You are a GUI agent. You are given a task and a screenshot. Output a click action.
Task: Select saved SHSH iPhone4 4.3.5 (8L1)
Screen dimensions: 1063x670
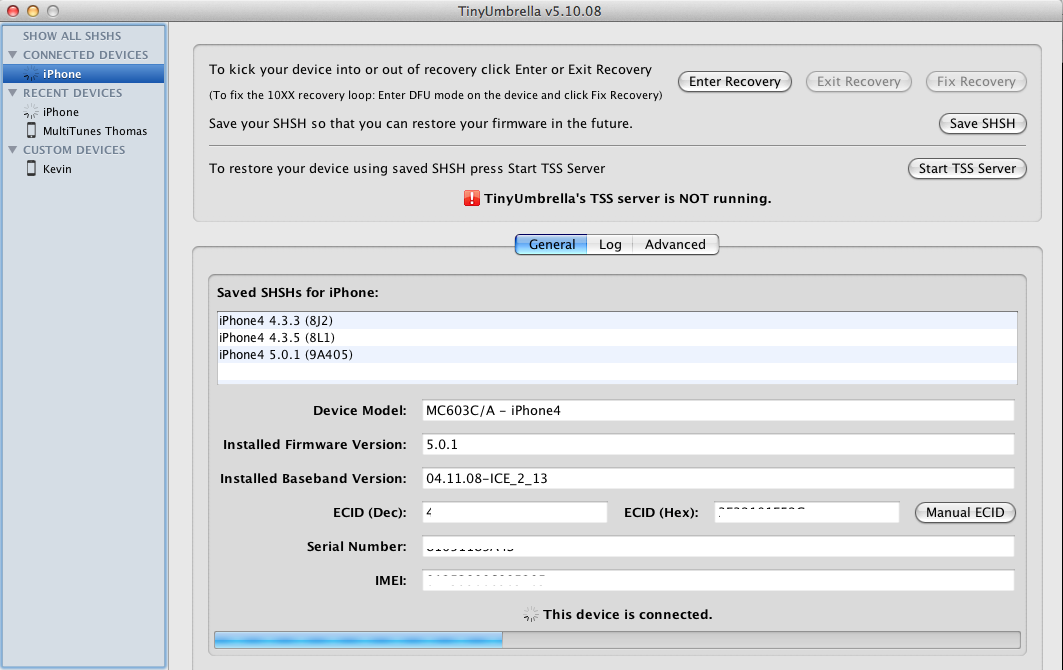617,337
